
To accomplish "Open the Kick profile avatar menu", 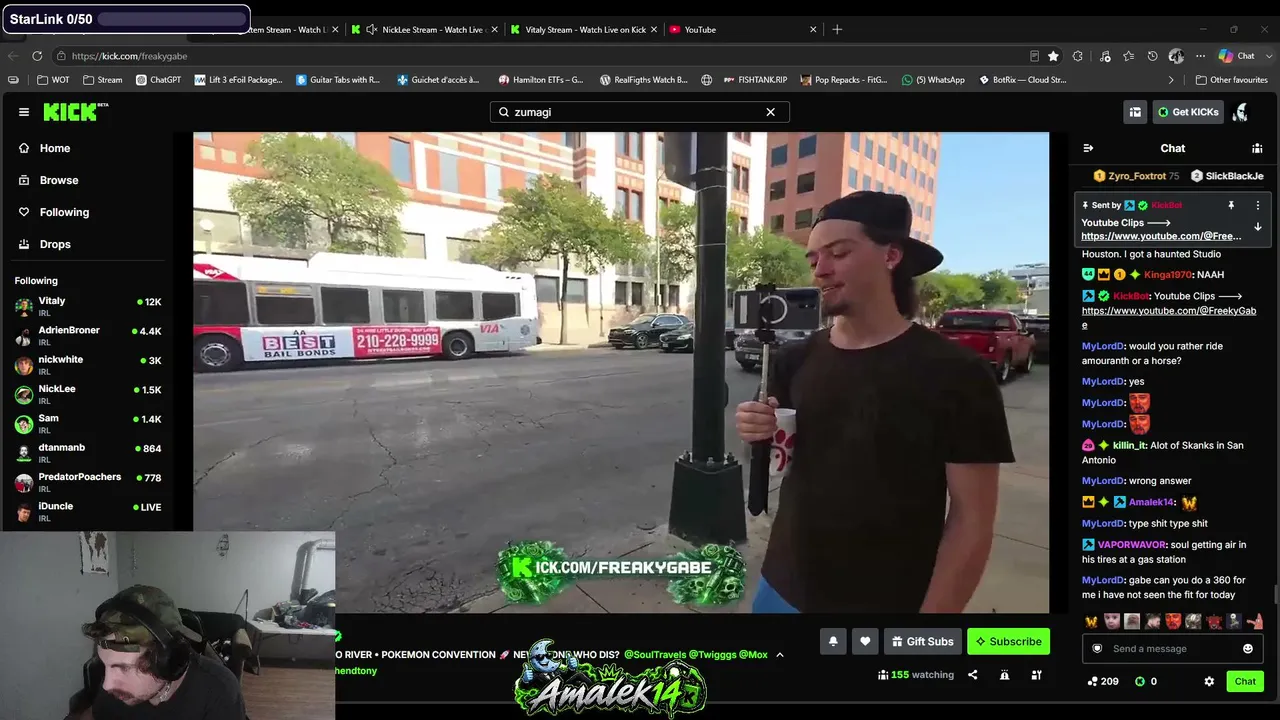I will coord(1241,112).
